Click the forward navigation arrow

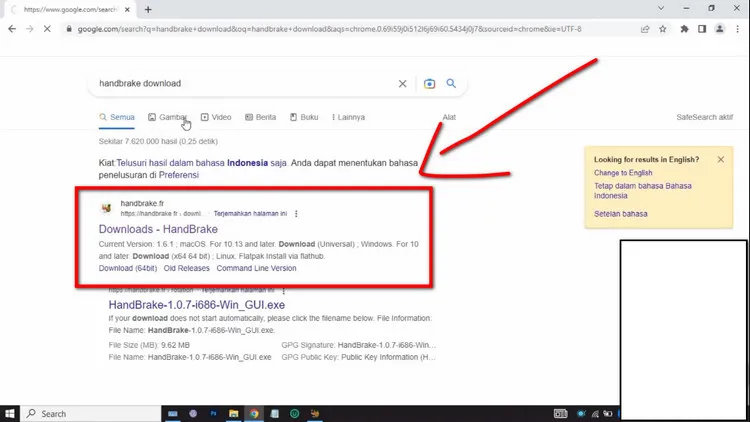(30, 29)
